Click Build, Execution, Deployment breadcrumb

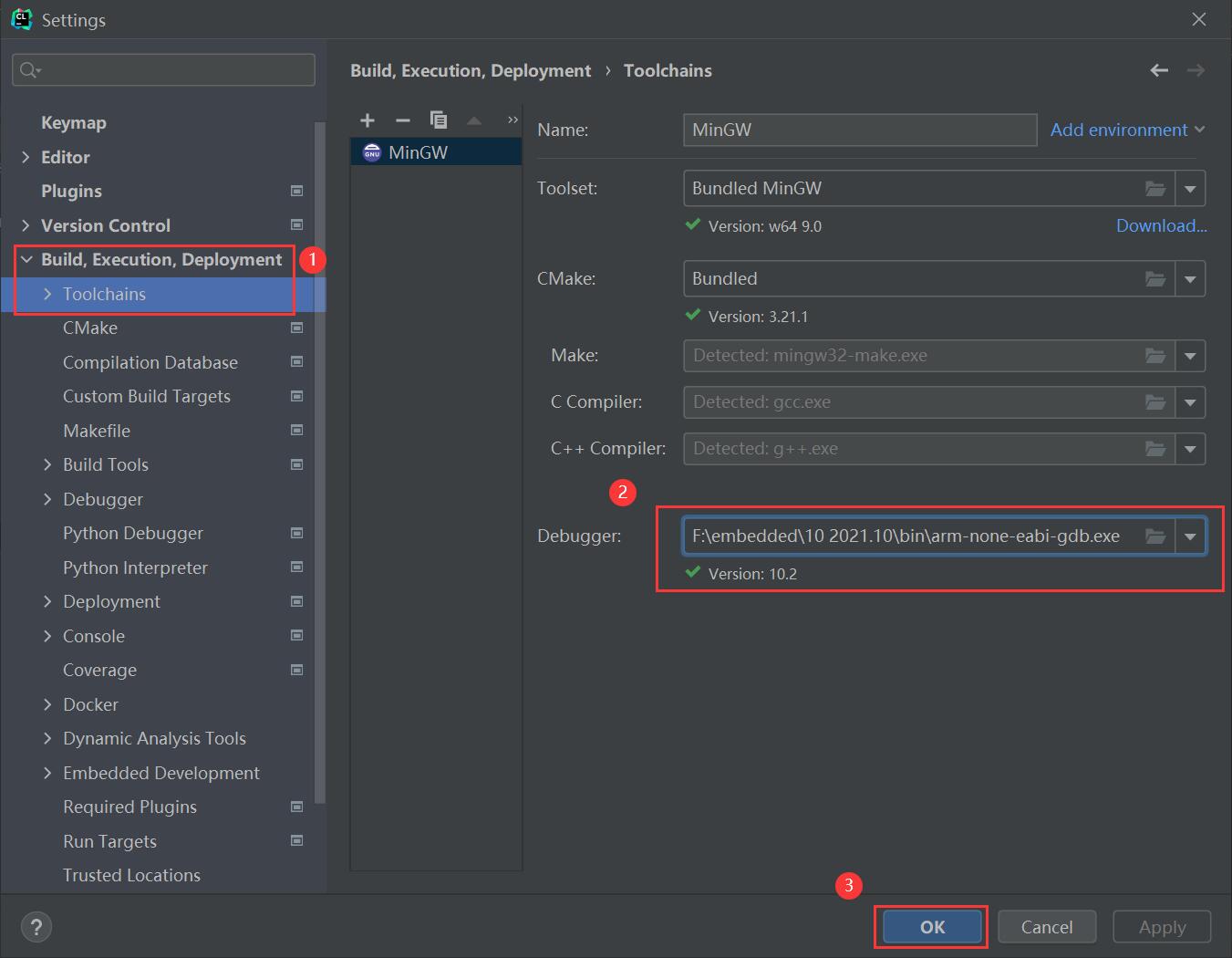(x=471, y=70)
